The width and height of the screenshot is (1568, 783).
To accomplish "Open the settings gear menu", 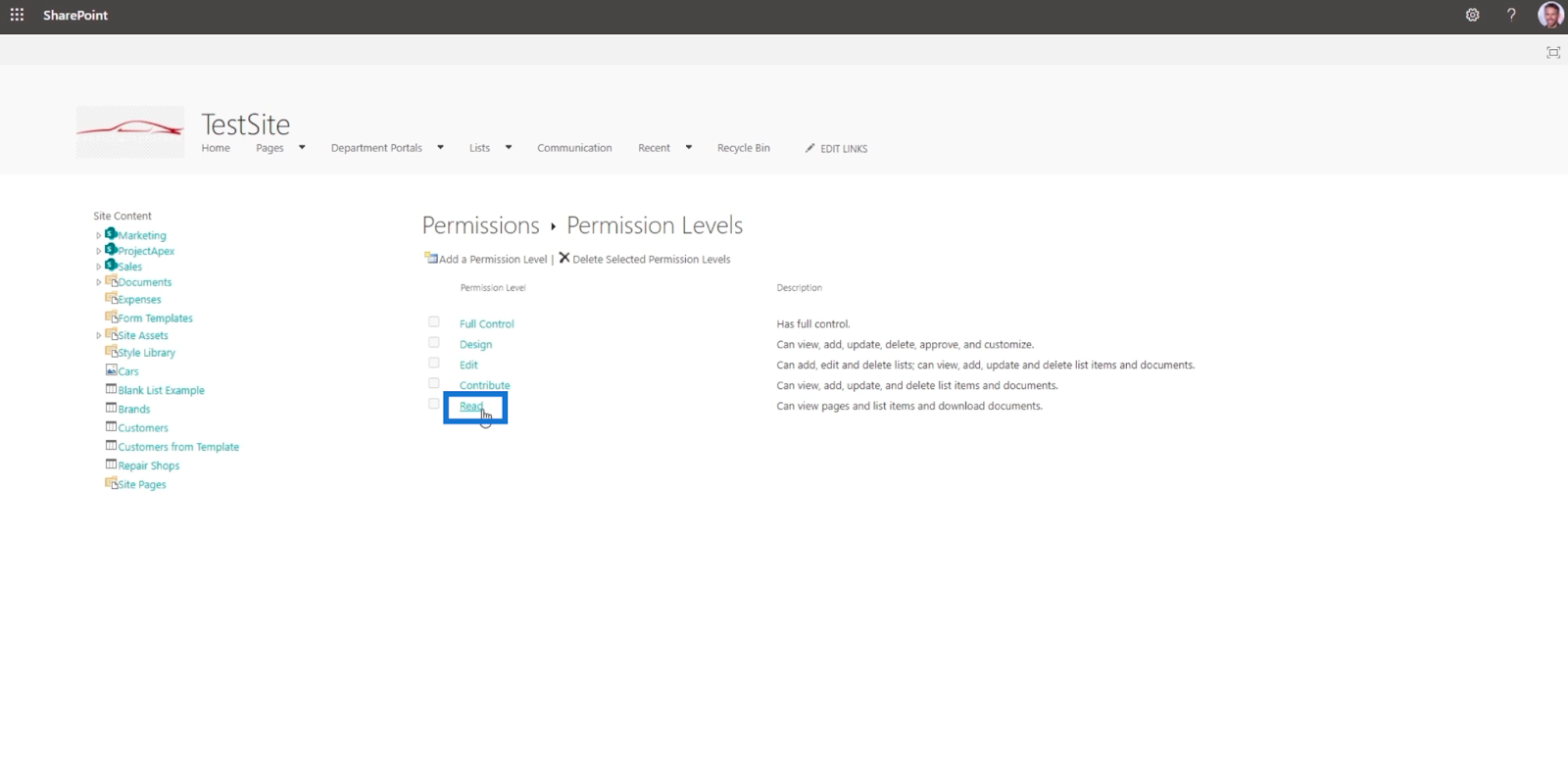I will [1472, 15].
